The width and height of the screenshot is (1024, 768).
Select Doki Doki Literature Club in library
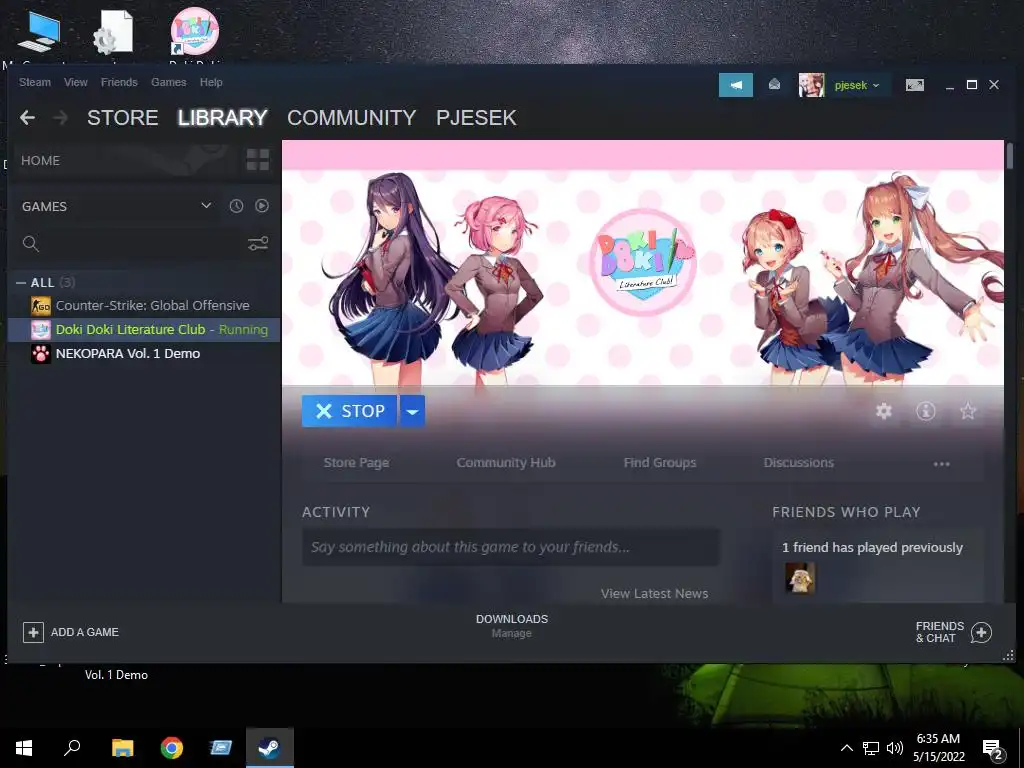tap(144, 330)
